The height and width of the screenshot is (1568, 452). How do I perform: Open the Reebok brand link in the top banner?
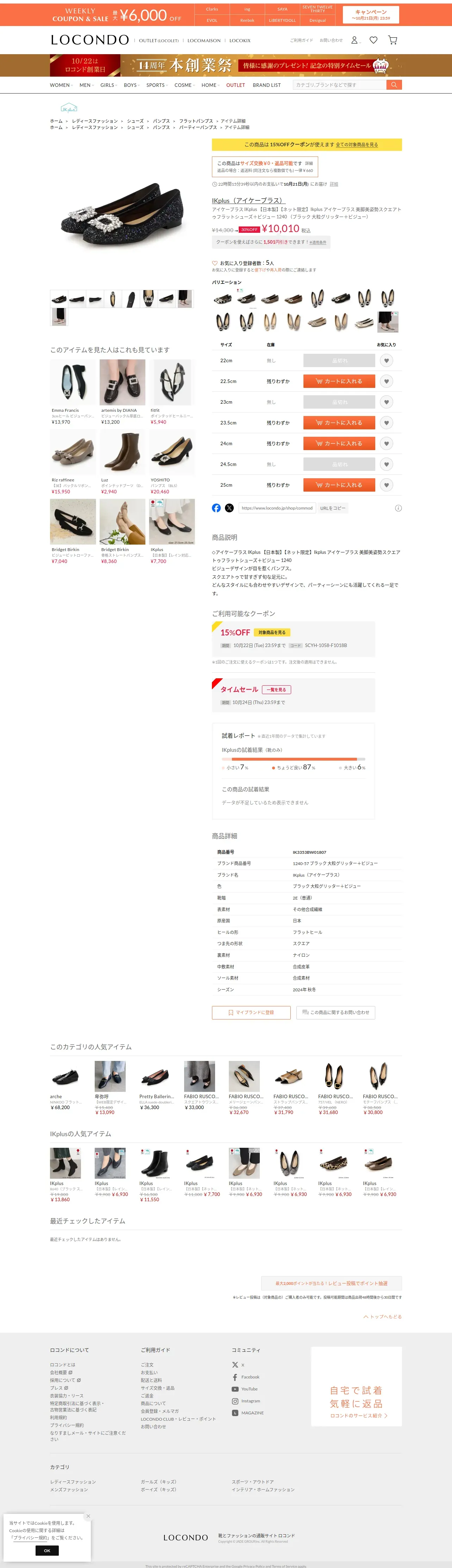247,20
